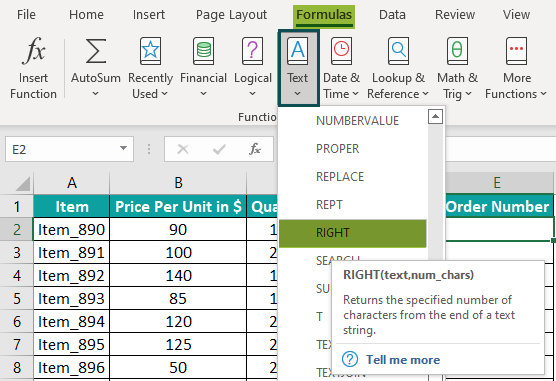Viewport: 556px width, 381px height.
Task: Open the File tab
Action: (26, 15)
